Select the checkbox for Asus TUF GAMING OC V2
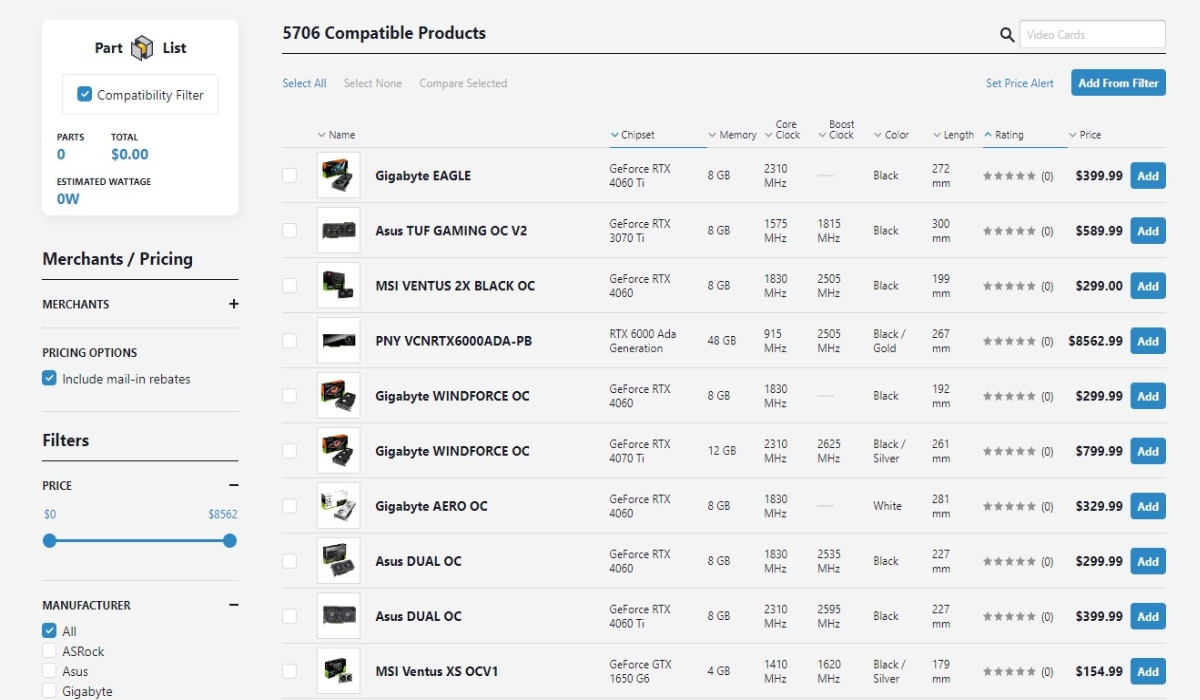 tap(290, 230)
